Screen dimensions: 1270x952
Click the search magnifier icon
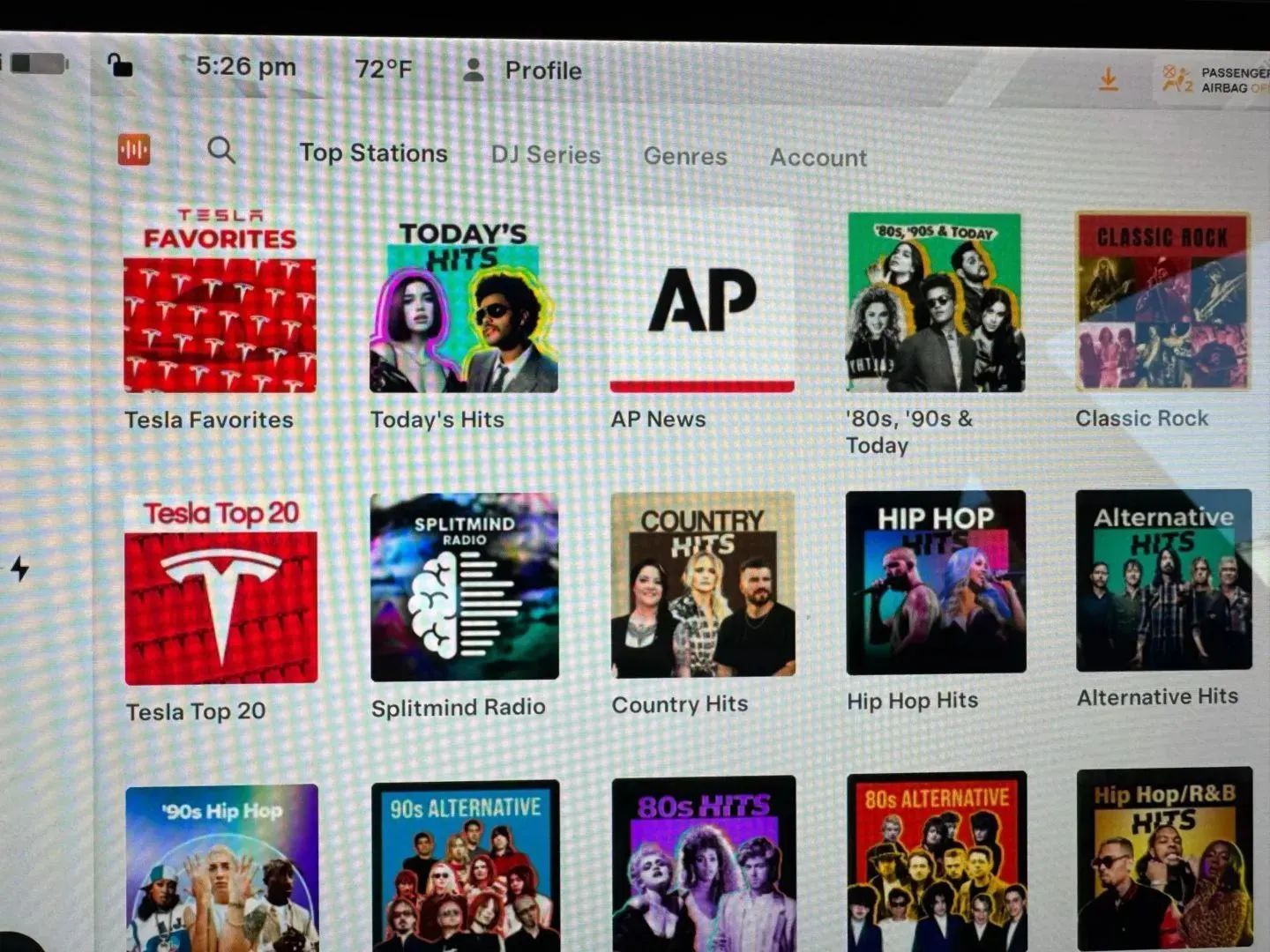(221, 151)
